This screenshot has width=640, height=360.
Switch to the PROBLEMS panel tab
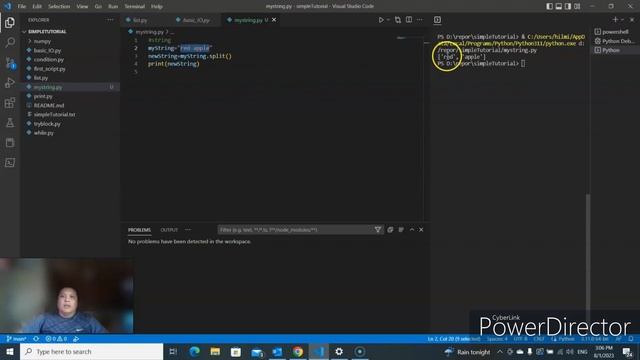139,230
